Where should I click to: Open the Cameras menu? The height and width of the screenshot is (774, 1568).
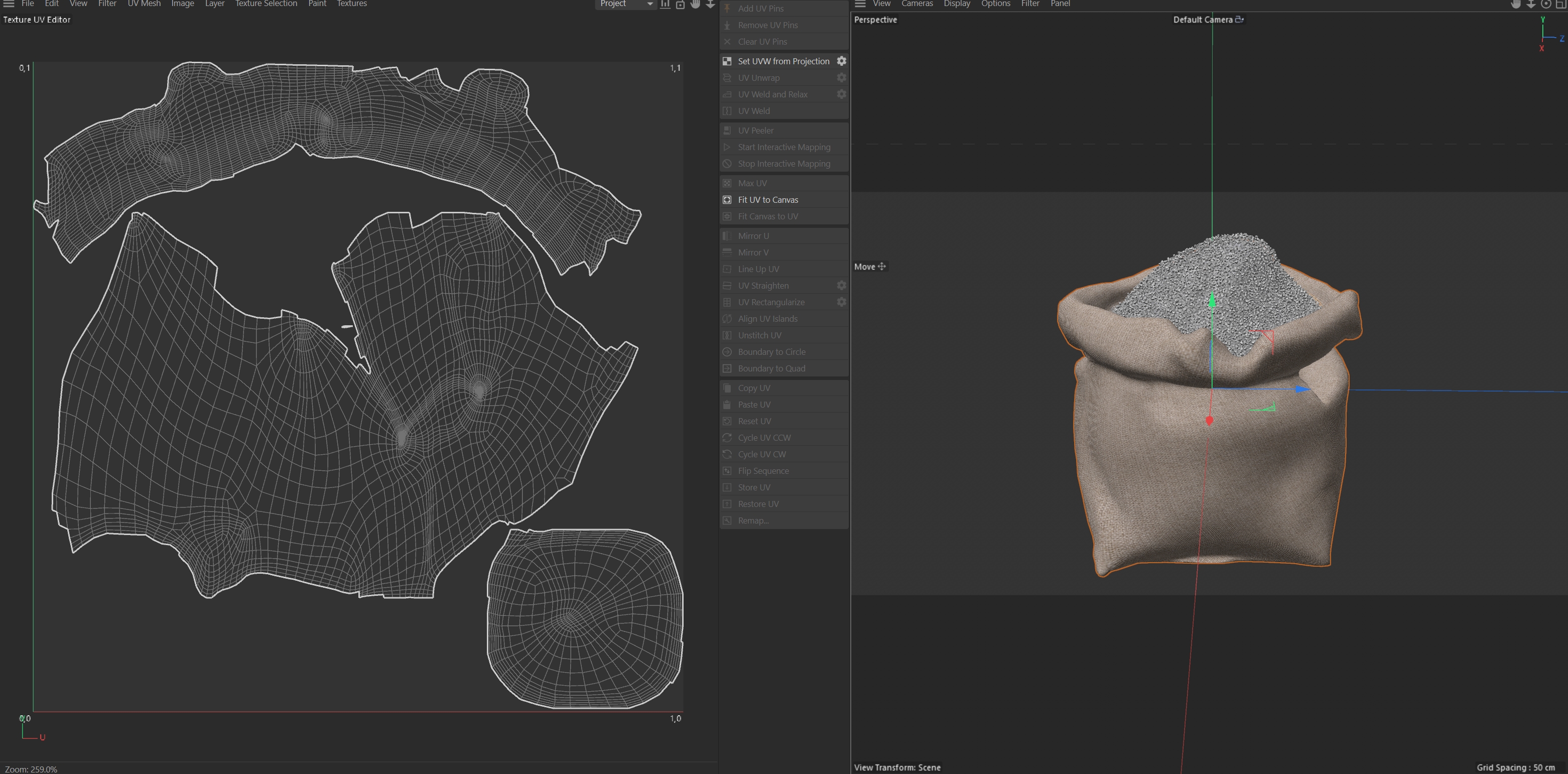click(x=917, y=4)
